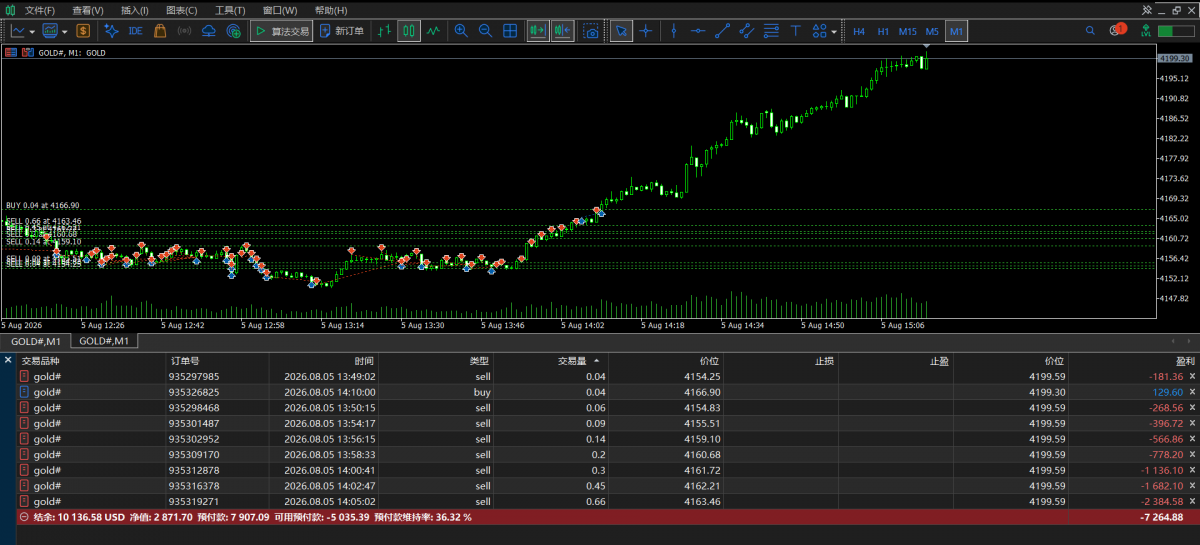1200x545 pixels.
Task: Open the VPS cloud hosting icon
Action: (x=209, y=31)
